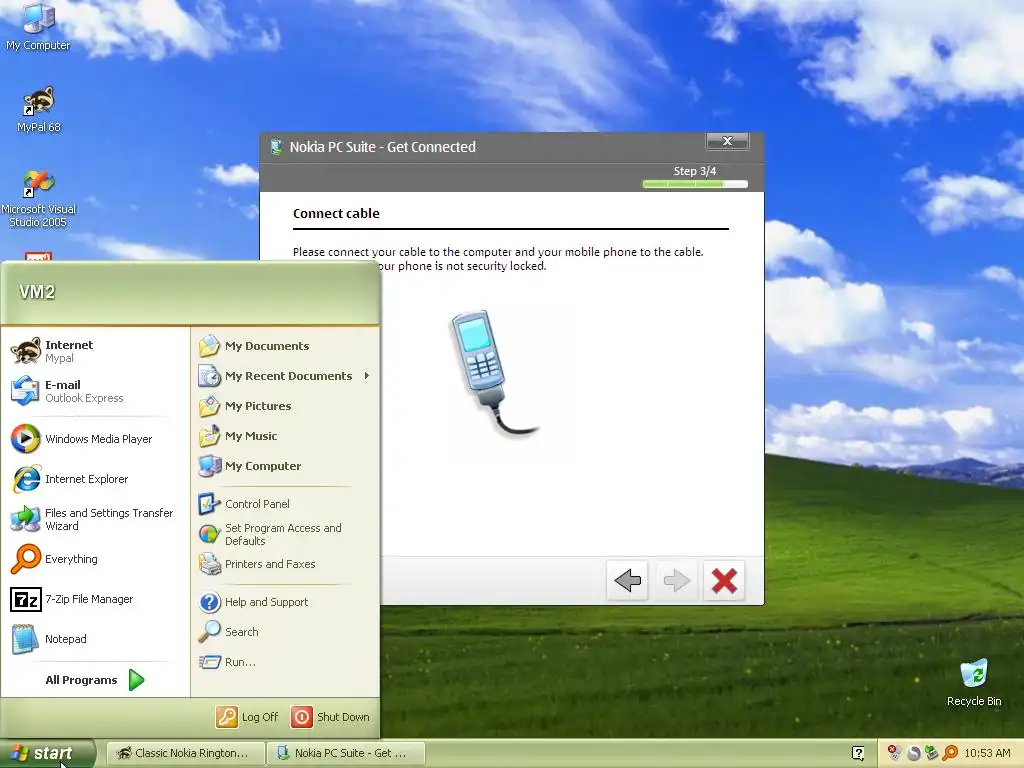Click the green arrow tray icon
Image resolution: width=1024 pixels, height=768 pixels.
(x=932, y=753)
